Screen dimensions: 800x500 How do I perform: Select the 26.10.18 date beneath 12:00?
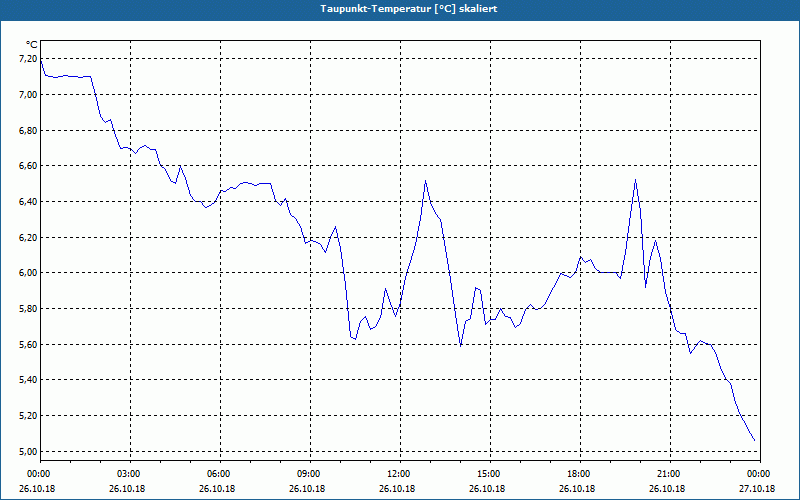397,489
